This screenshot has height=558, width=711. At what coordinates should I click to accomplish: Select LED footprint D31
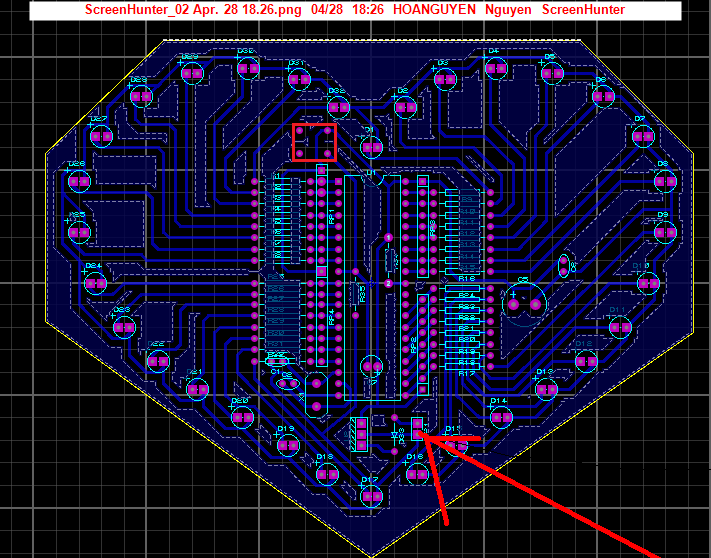coord(299,80)
